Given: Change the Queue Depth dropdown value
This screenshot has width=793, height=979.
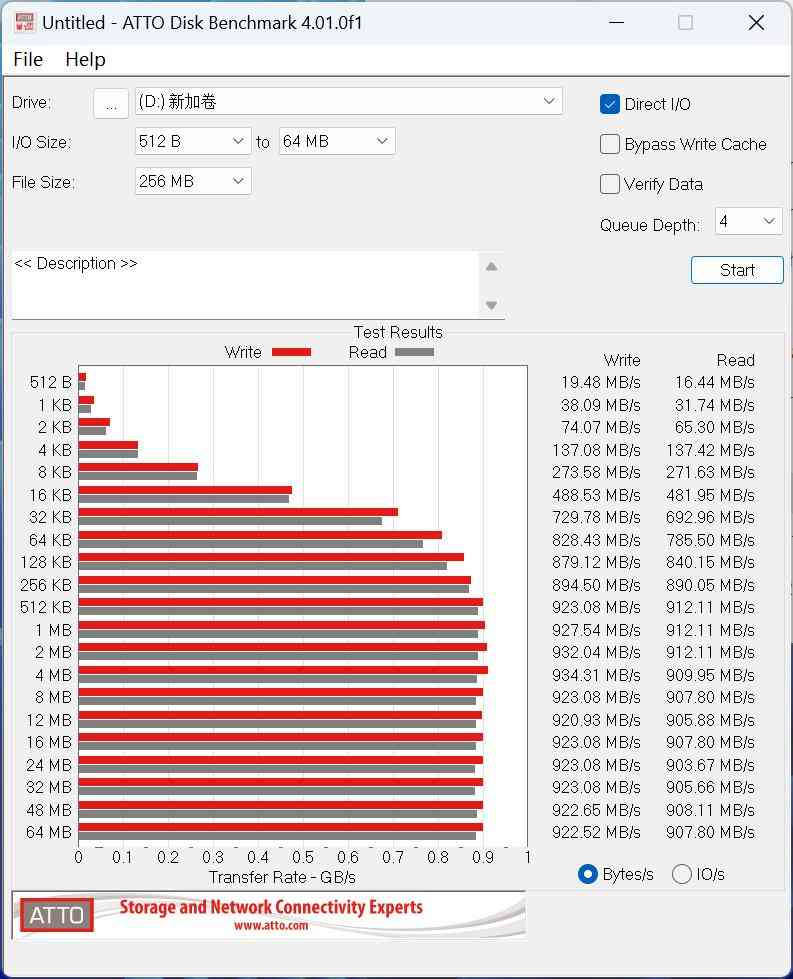Looking at the screenshot, I should click(x=748, y=222).
